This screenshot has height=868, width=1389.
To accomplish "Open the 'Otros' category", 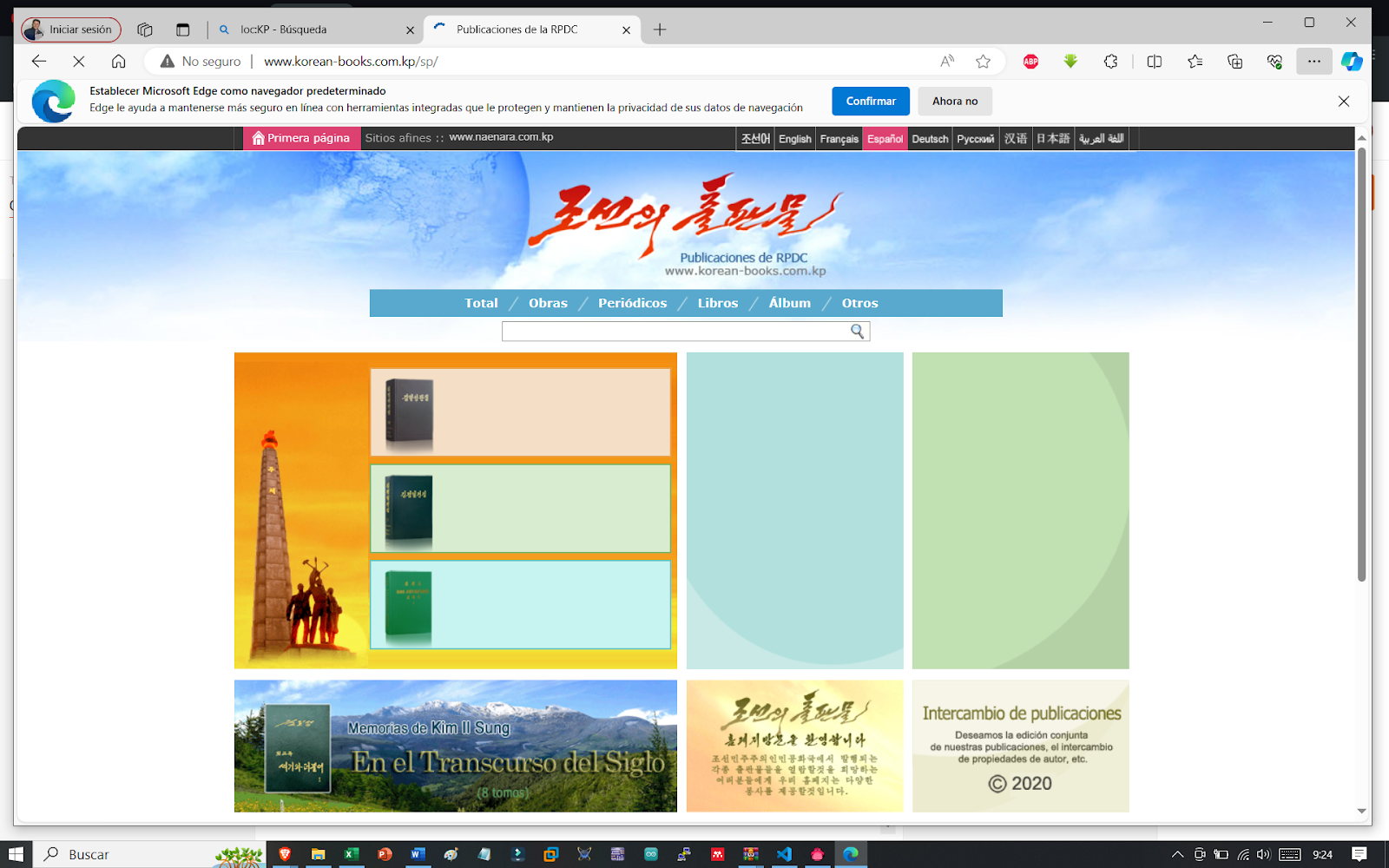I will point(859,303).
